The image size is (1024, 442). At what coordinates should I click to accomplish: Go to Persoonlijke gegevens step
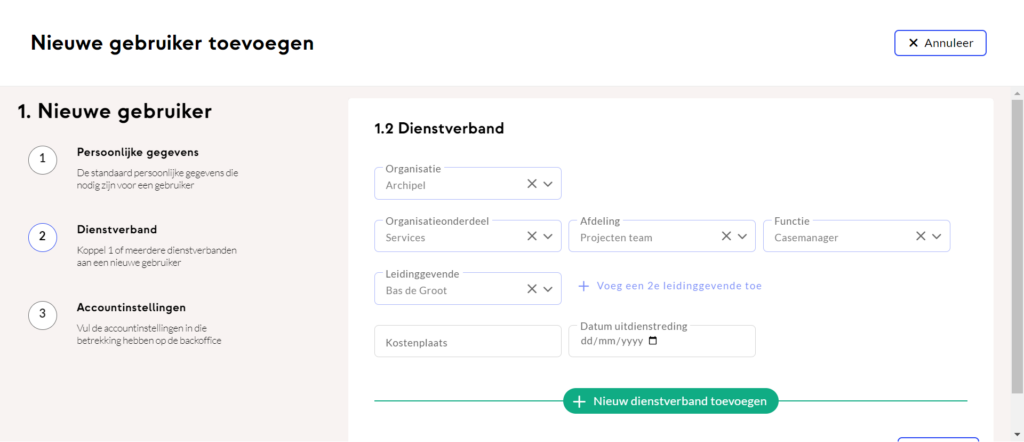coord(137,153)
